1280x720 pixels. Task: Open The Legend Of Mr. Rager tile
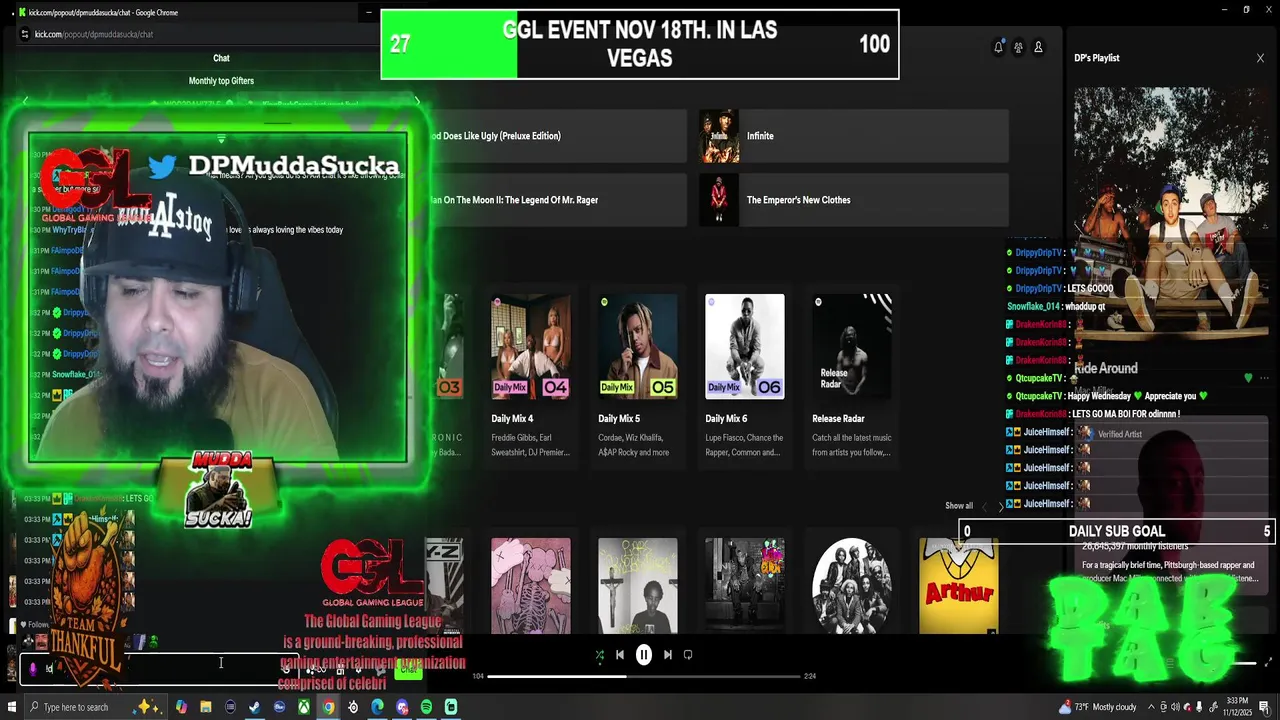click(x=556, y=200)
